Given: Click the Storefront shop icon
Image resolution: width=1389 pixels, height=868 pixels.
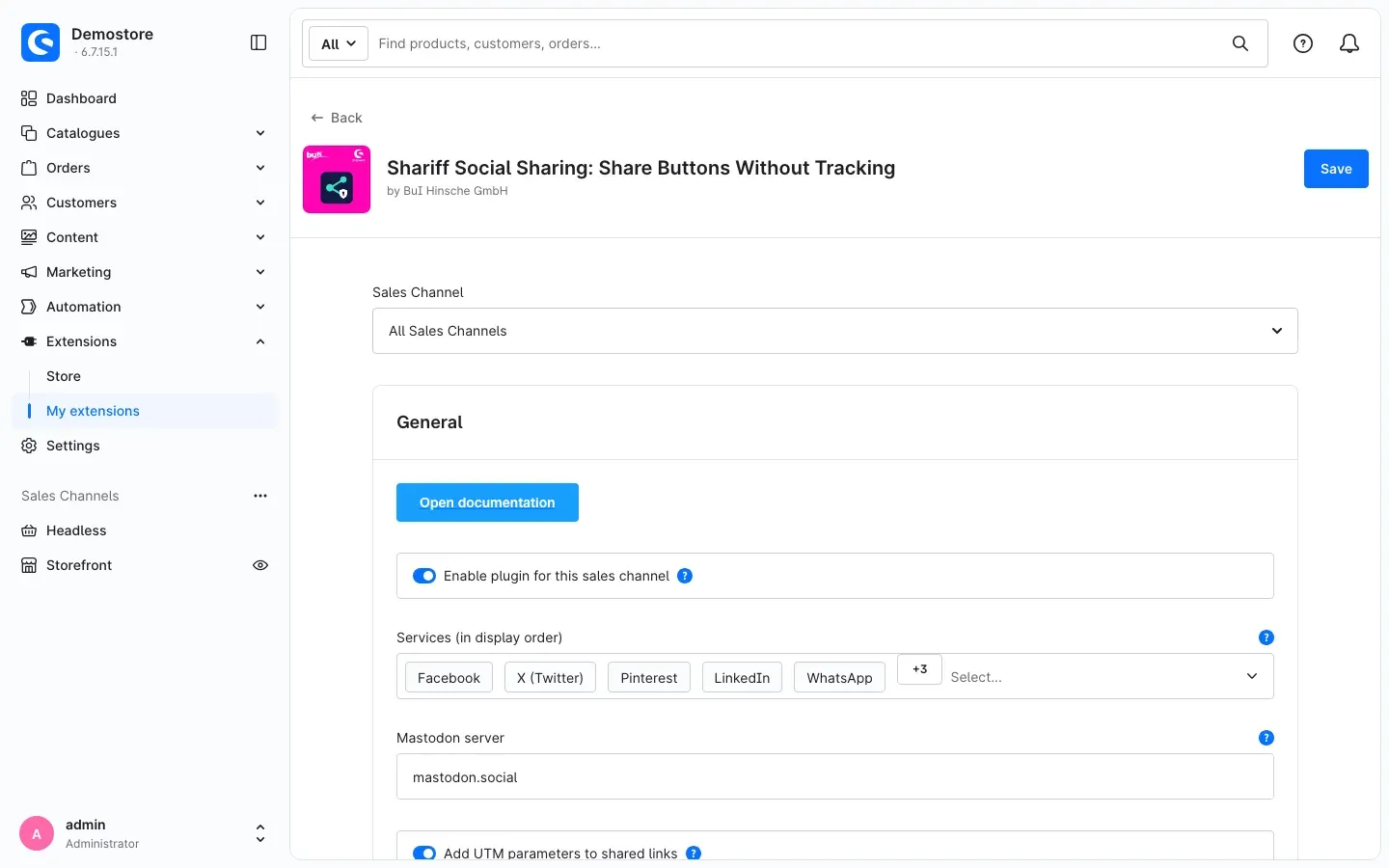Looking at the screenshot, I should point(29,565).
